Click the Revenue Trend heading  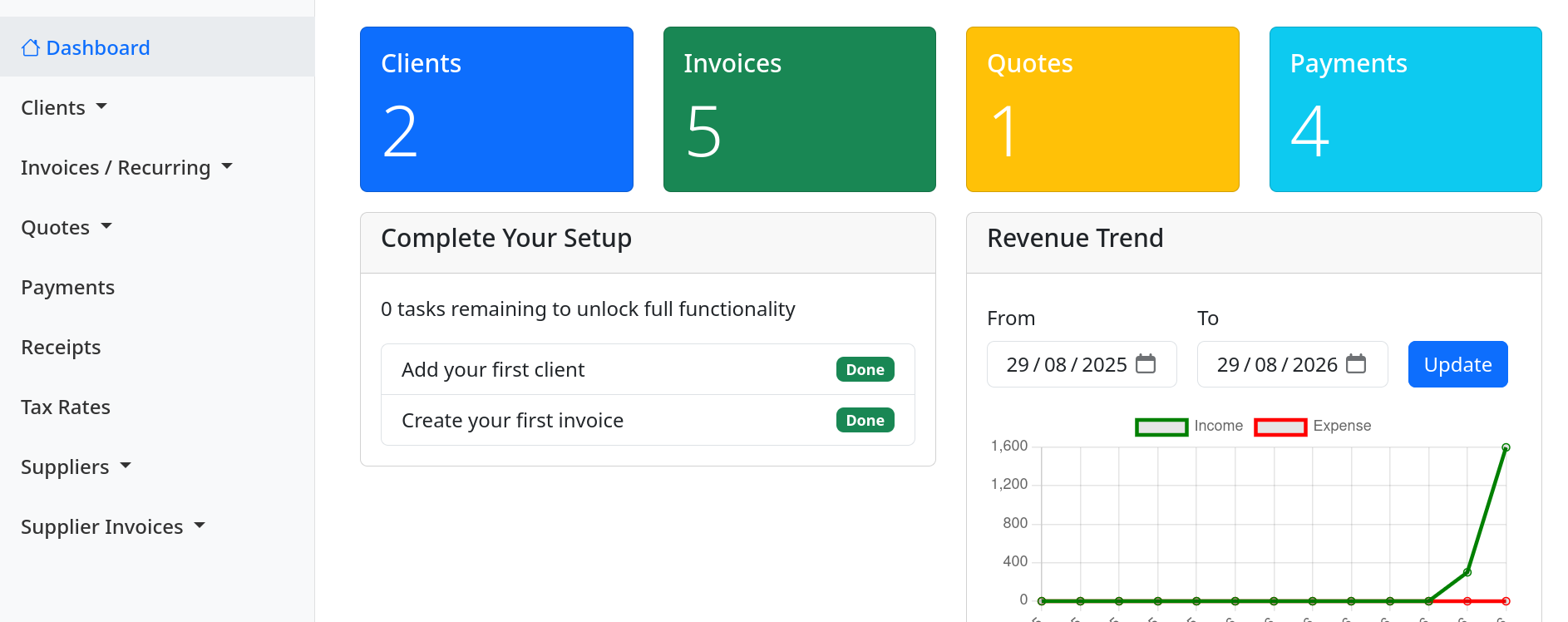[1075, 239]
